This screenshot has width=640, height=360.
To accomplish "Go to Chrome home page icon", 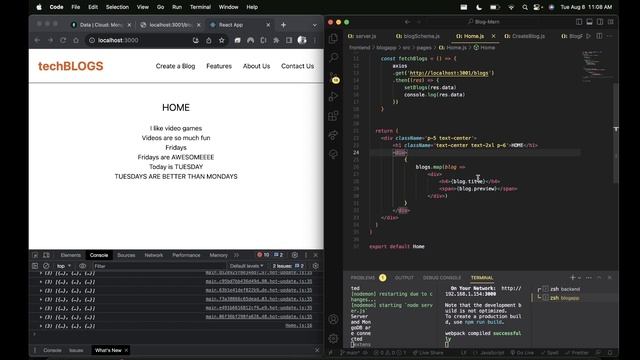I will click(76, 40).
